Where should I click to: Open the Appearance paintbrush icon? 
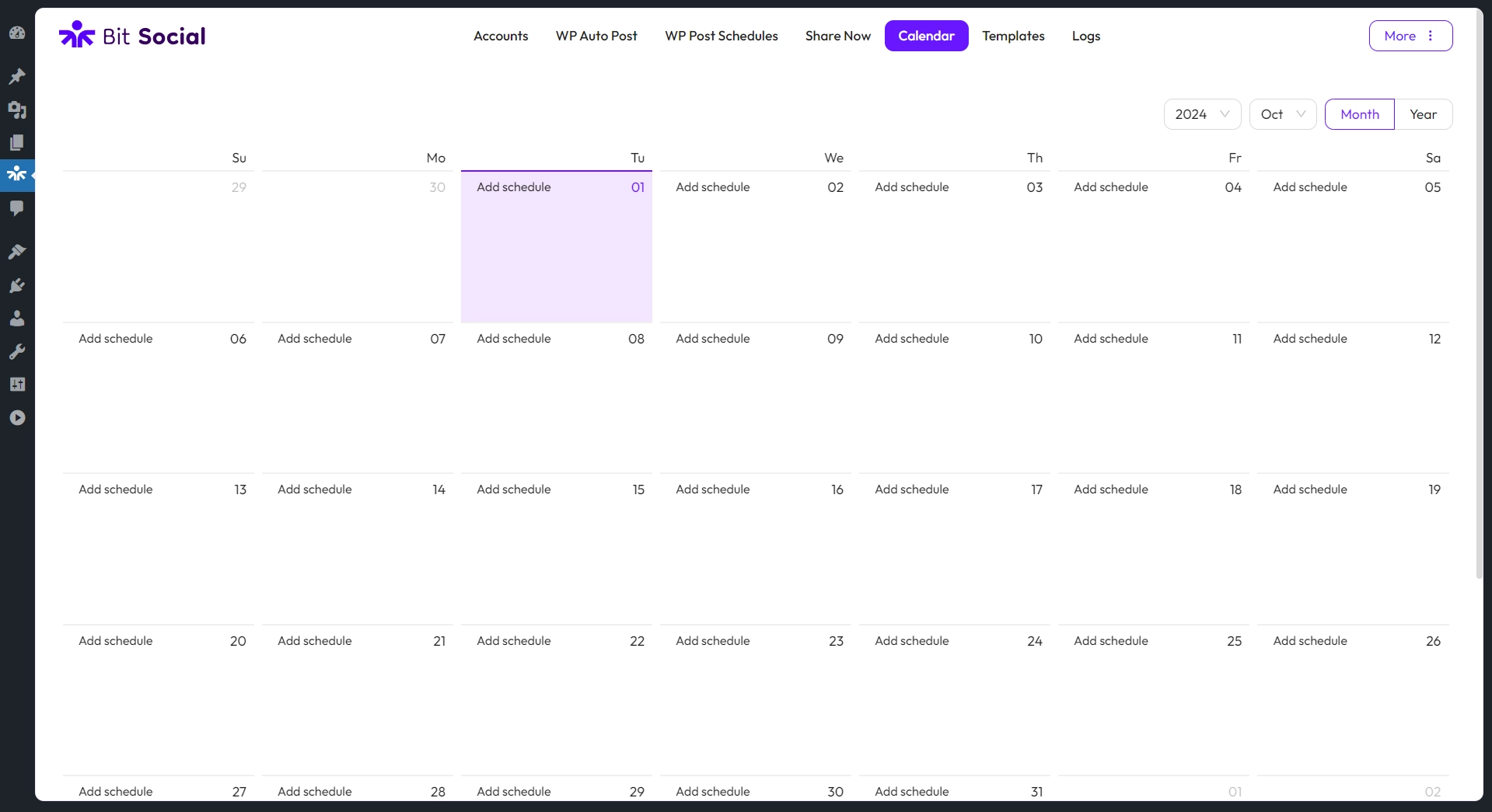[x=17, y=252]
